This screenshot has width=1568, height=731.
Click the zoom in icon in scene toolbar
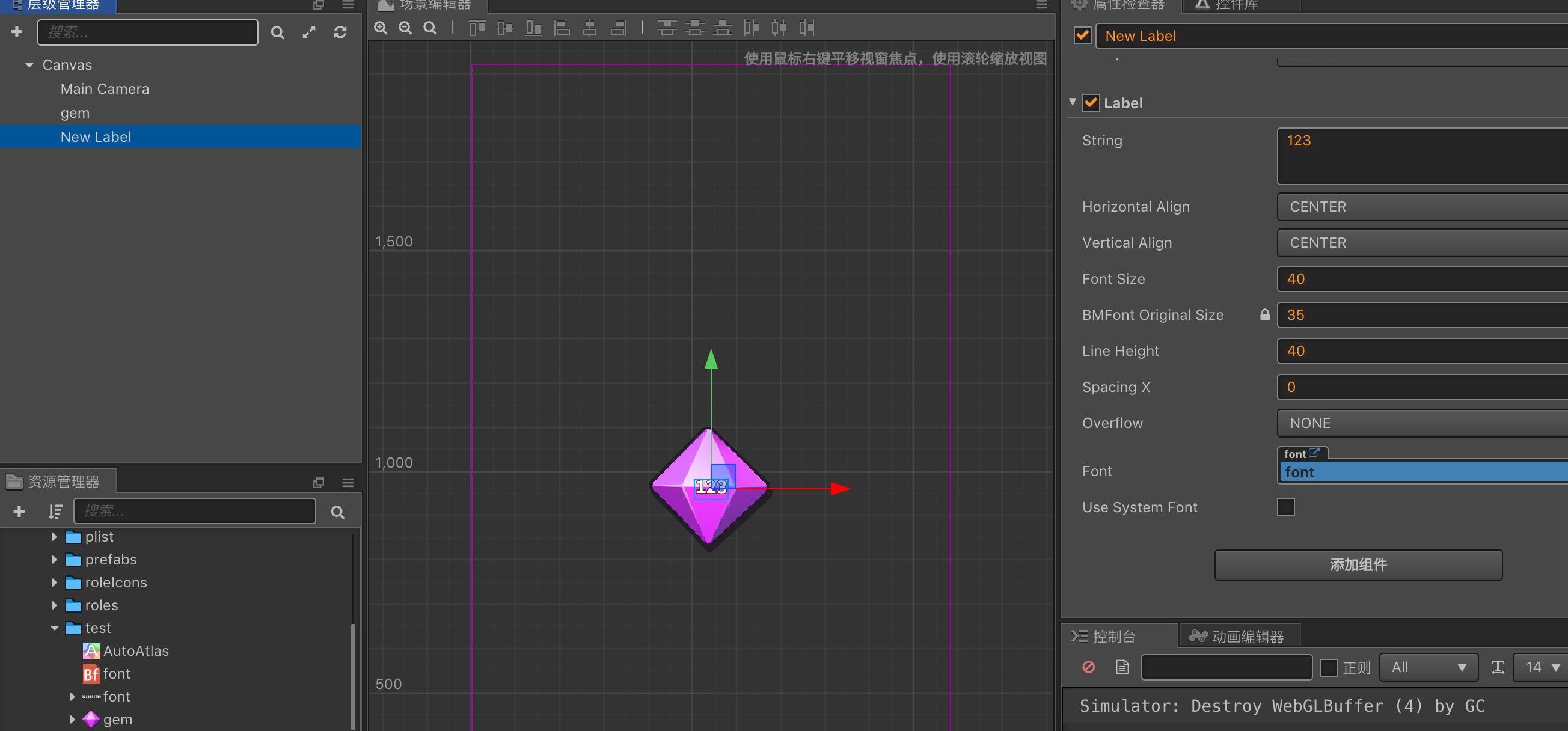381,28
